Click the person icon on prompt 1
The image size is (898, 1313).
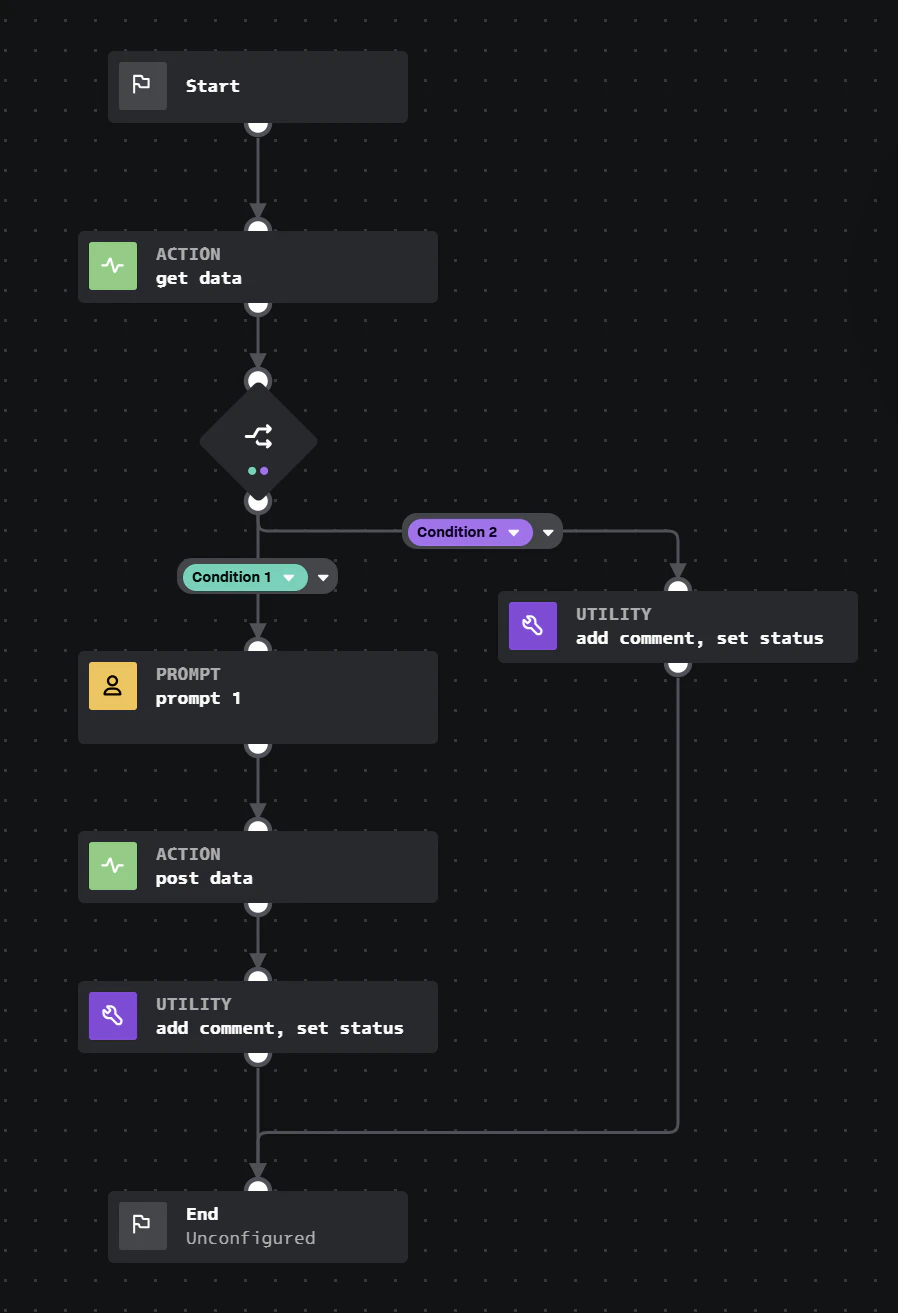(x=113, y=686)
